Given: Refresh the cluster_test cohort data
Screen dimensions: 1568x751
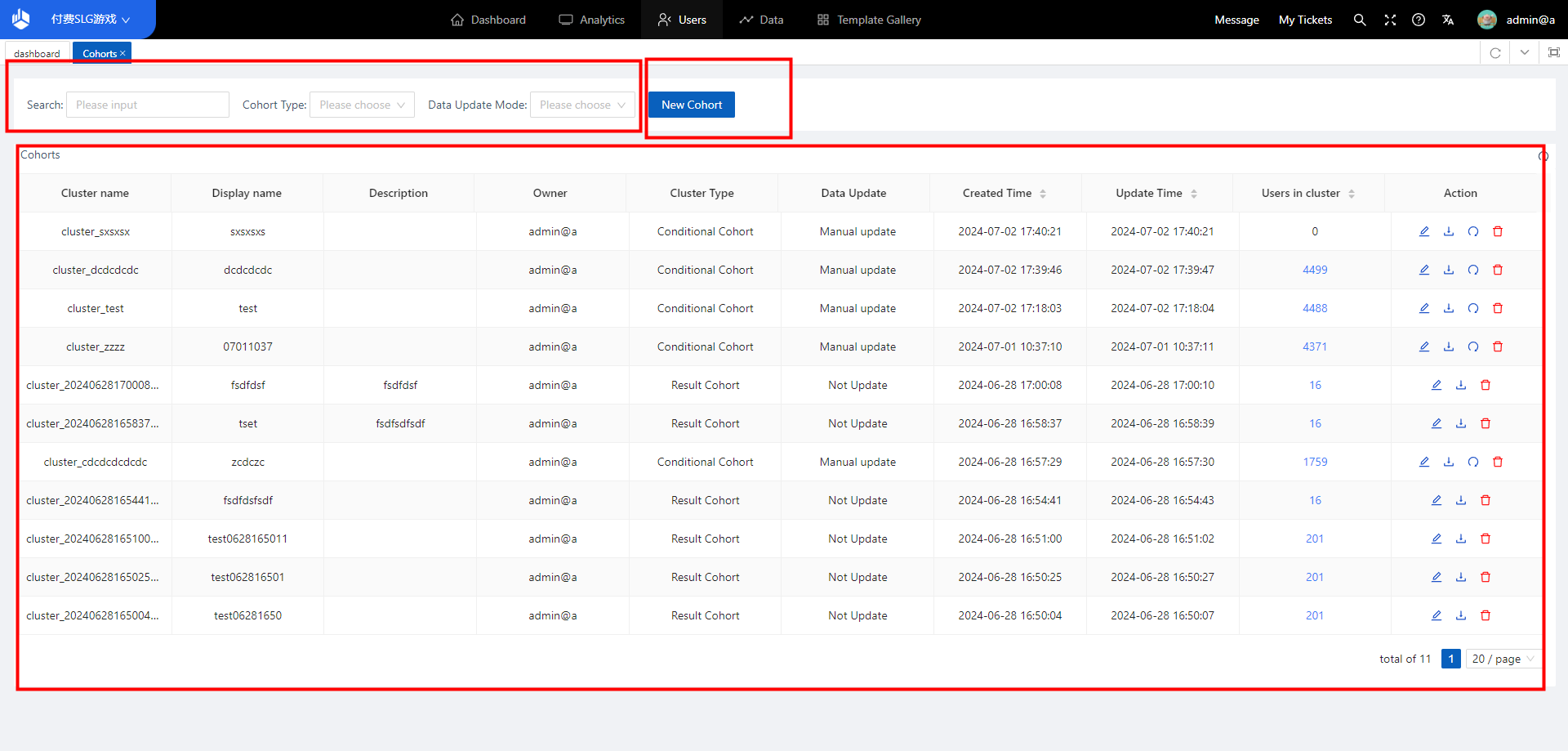Looking at the screenshot, I should point(1472,308).
